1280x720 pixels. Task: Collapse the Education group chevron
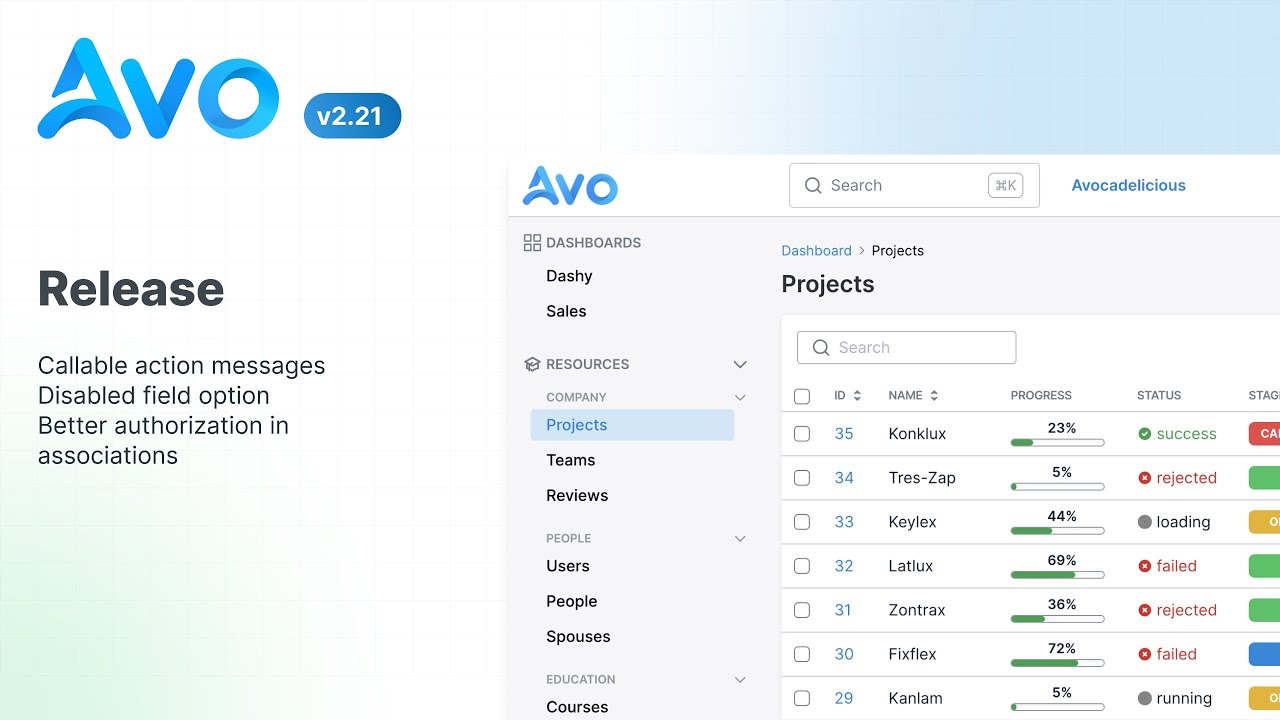pyautogui.click(x=740, y=679)
